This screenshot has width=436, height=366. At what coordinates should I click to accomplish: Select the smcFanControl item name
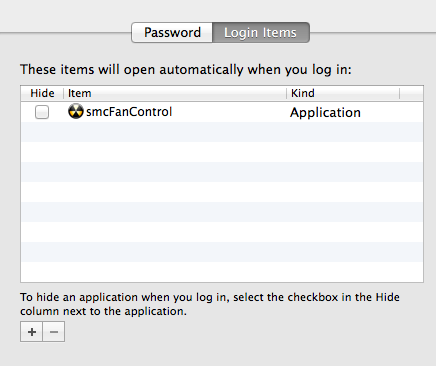(129, 112)
